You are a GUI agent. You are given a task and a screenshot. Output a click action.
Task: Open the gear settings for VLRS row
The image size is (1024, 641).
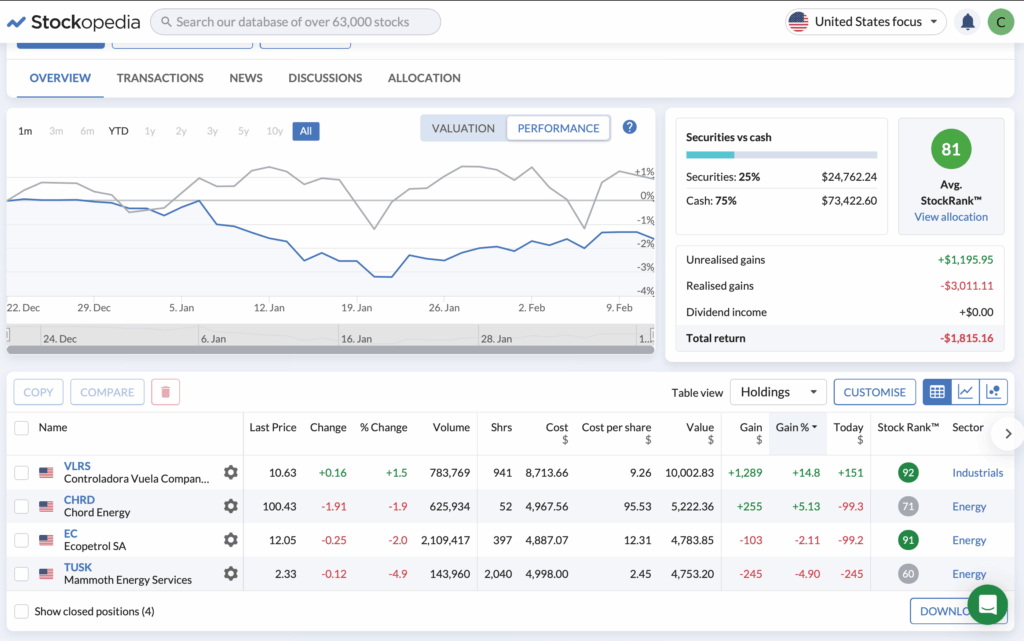click(231, 473)
